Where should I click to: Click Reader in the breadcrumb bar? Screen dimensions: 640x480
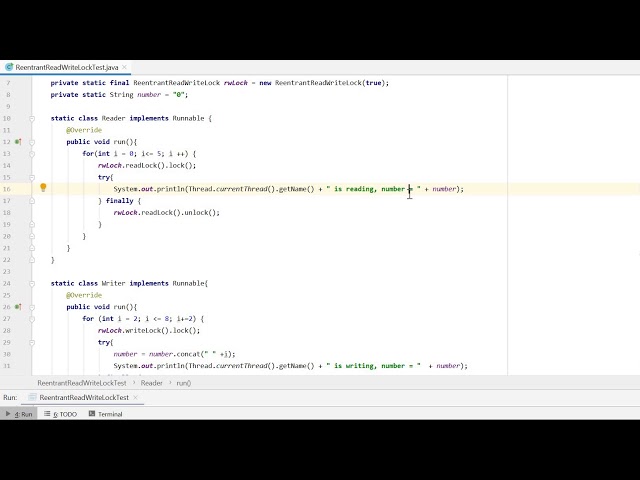click(151, 383)
